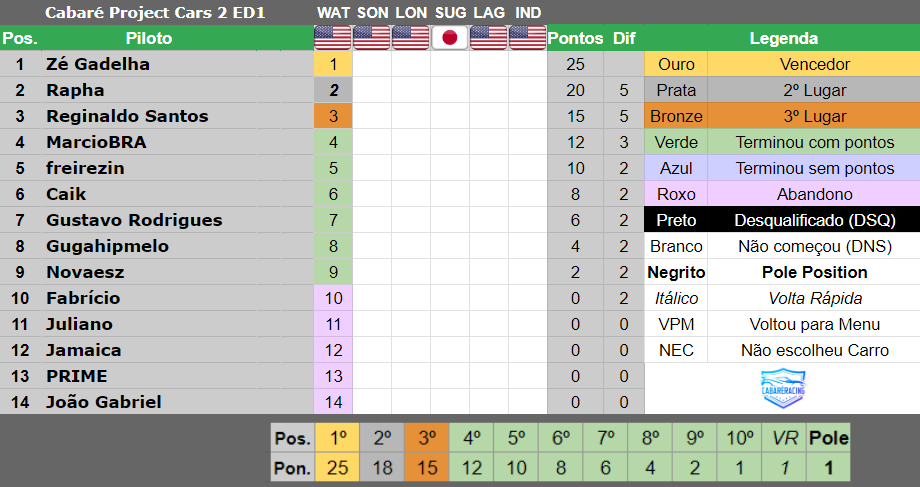
Task: Select Gustavo Rodrigues points value 6
Action: coord(575,220)
